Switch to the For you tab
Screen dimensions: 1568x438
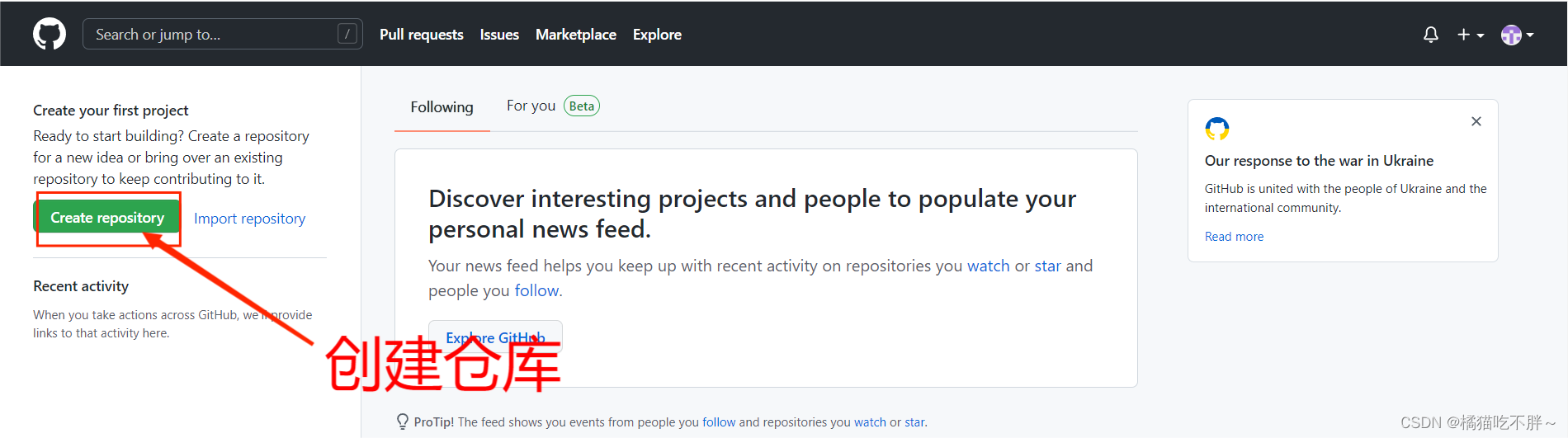531,106
